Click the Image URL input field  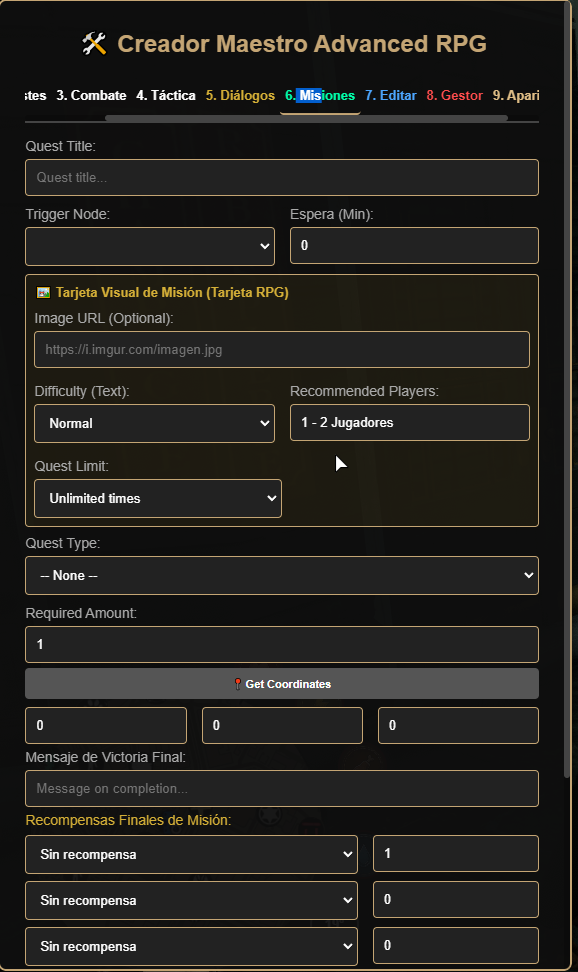point(282,349)
